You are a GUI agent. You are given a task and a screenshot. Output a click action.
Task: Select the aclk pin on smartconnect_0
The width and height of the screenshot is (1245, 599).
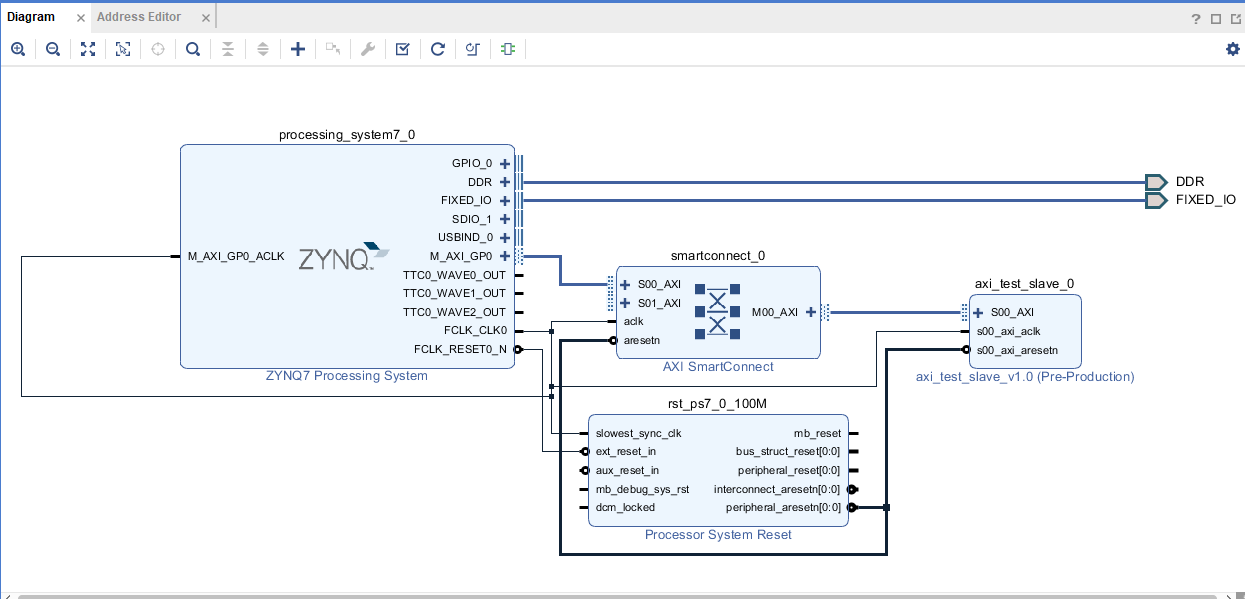(x=633, y=322)
